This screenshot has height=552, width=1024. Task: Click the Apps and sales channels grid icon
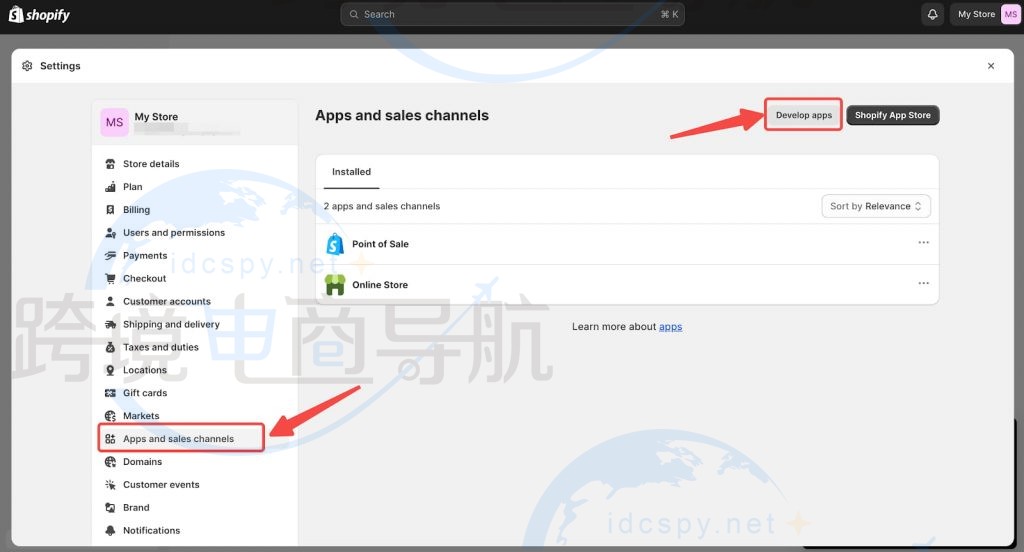click(110, 439)
